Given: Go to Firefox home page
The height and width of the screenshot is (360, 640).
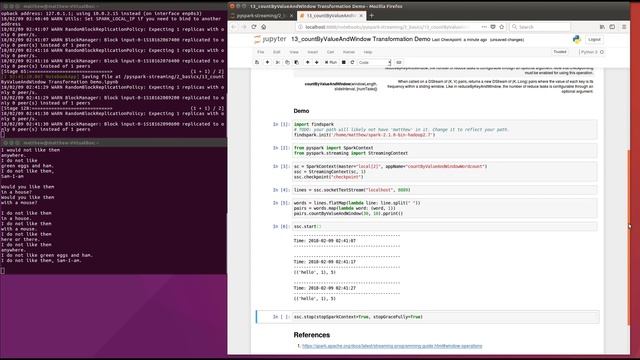Looking at the screenshot, I should [264, 27].
